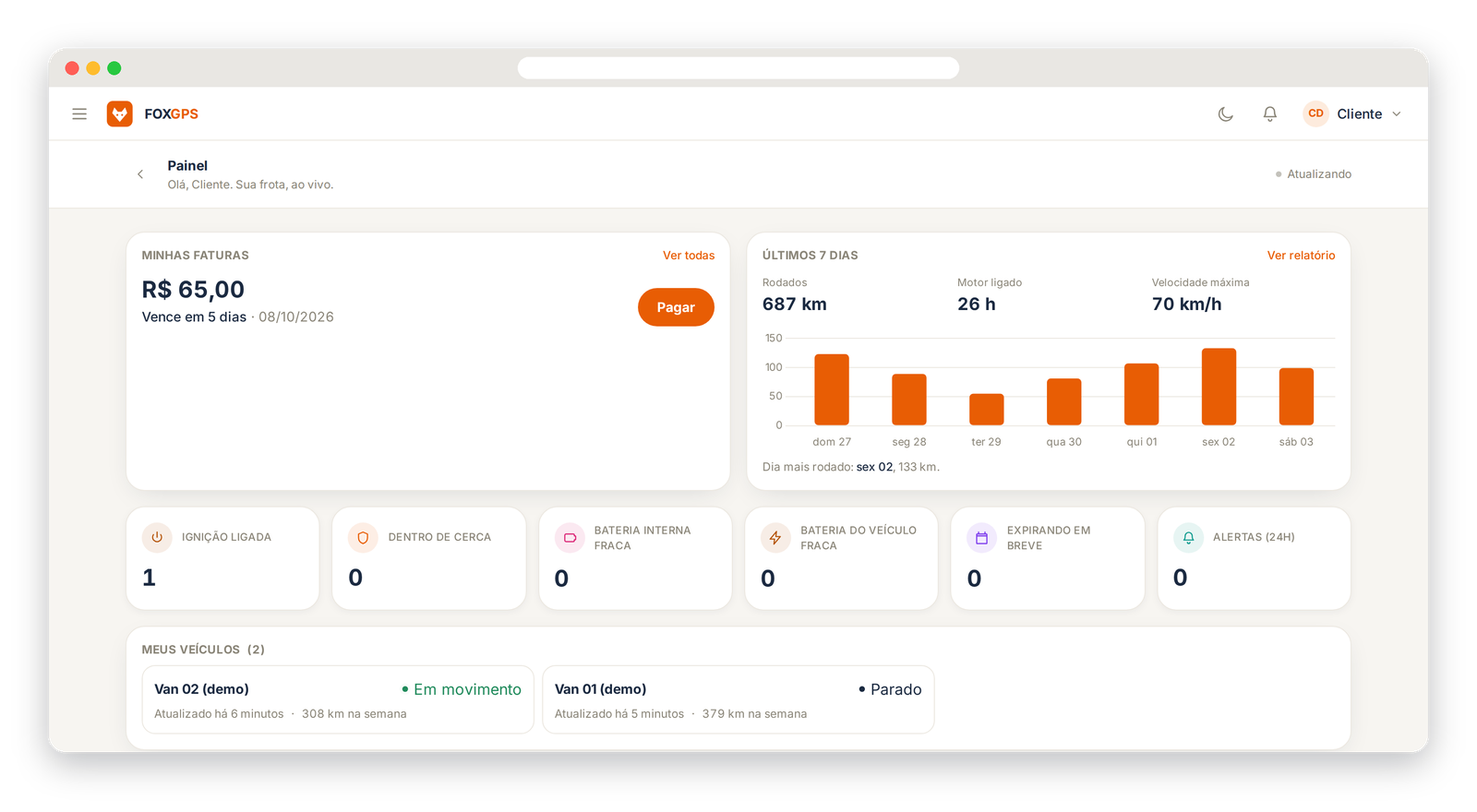Click the Bateria do Veículo lightning icon
The width and height of the screenshot is (1477, 812).
pyautogui.click(x=775, y=537)
